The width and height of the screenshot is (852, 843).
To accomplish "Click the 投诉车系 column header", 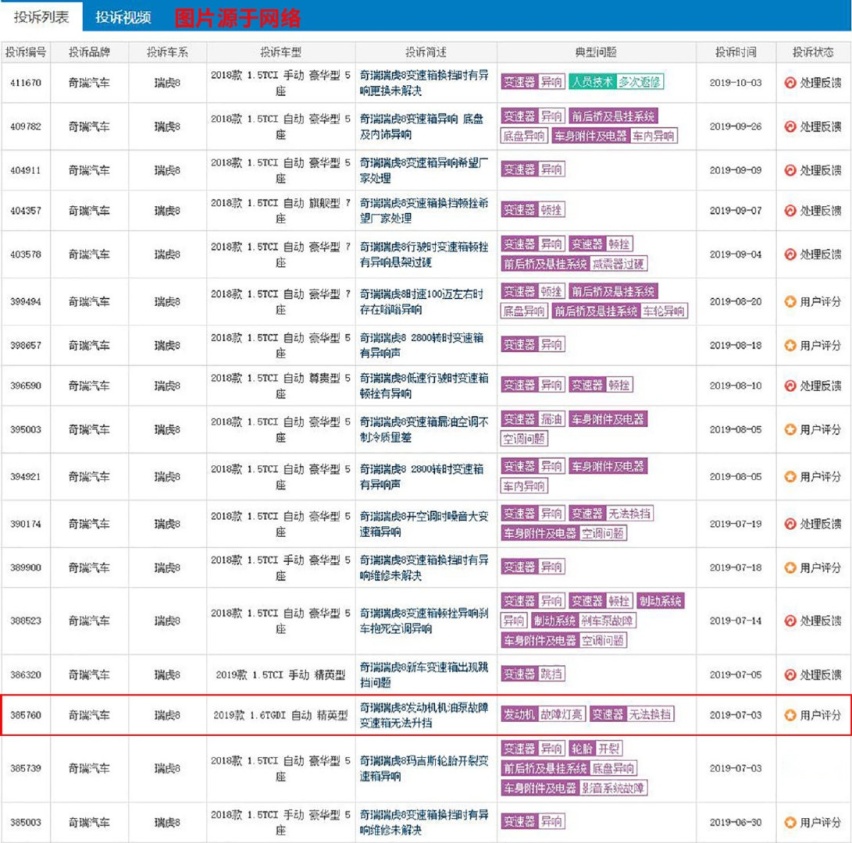I will 167,52.
